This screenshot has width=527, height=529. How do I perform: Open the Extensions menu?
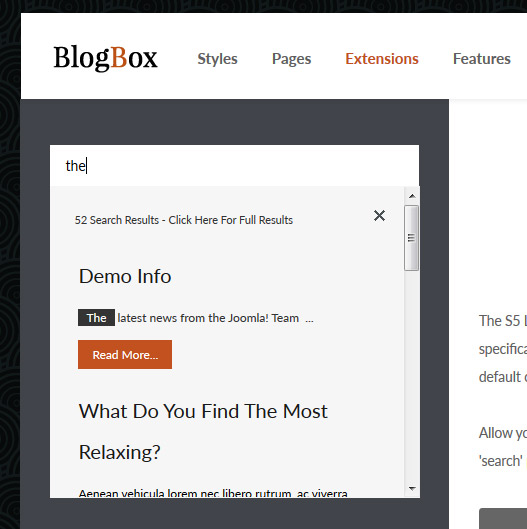click(x=382, y=59)
